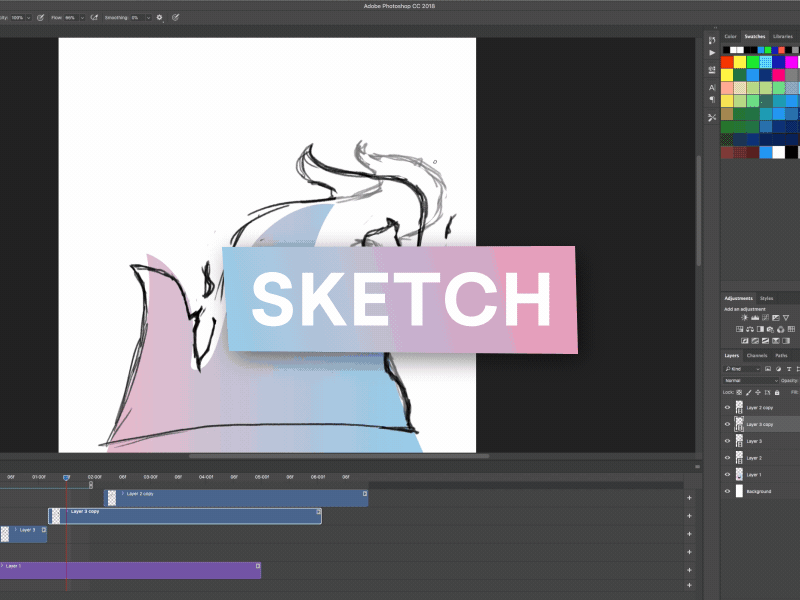Open the Flow value dropdown arrow
The width and height of the screenshot is (800, 600).
pos(81,17)
